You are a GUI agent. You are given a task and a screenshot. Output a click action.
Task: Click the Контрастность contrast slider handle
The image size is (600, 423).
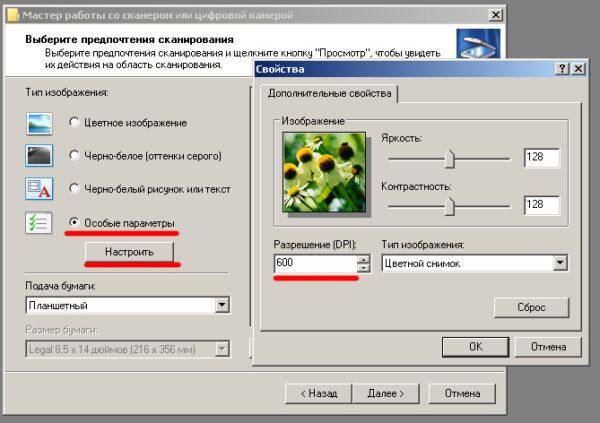[x=450, y=205]
